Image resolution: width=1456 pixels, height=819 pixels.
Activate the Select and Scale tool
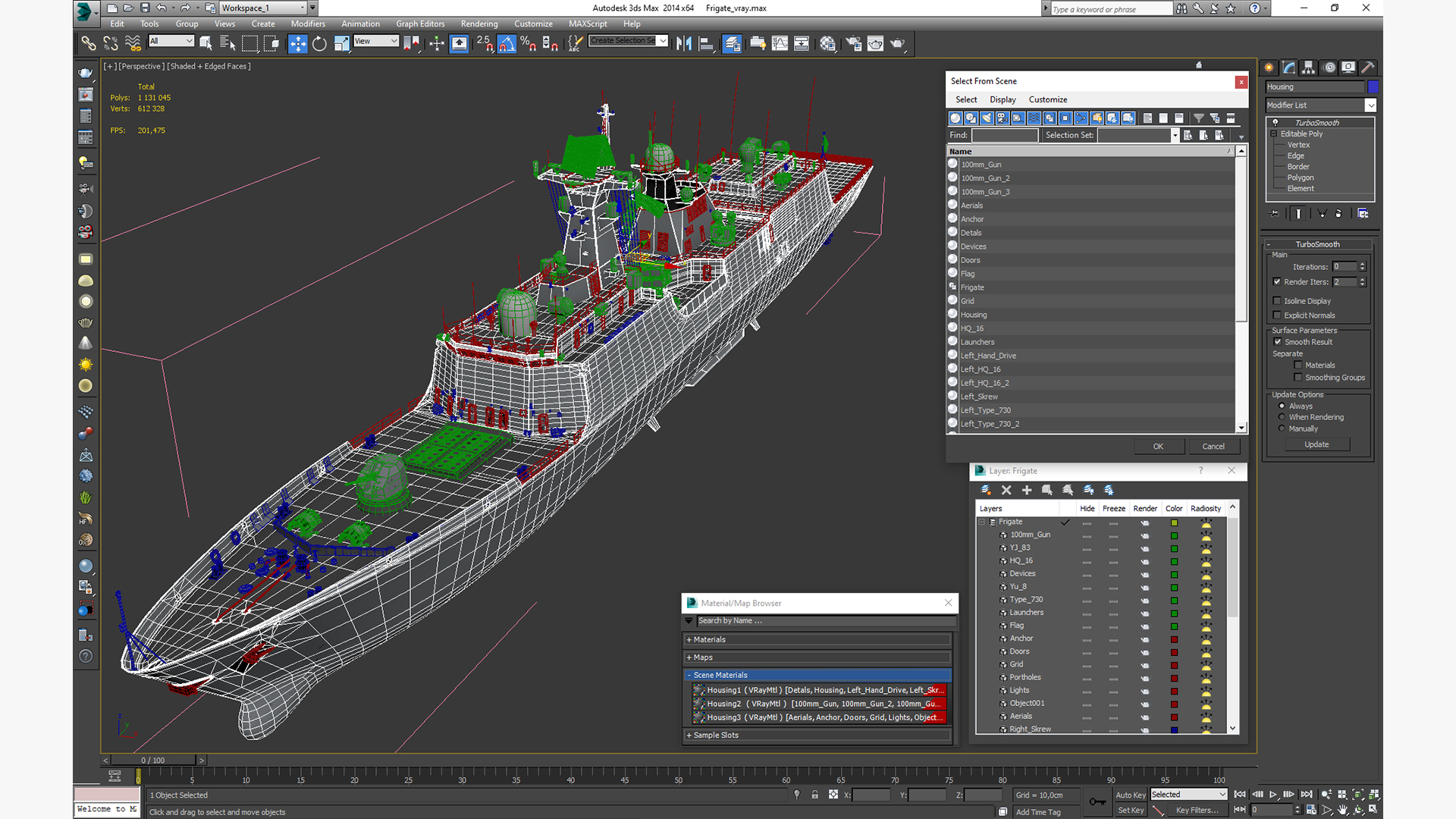(x=341, y=44)
